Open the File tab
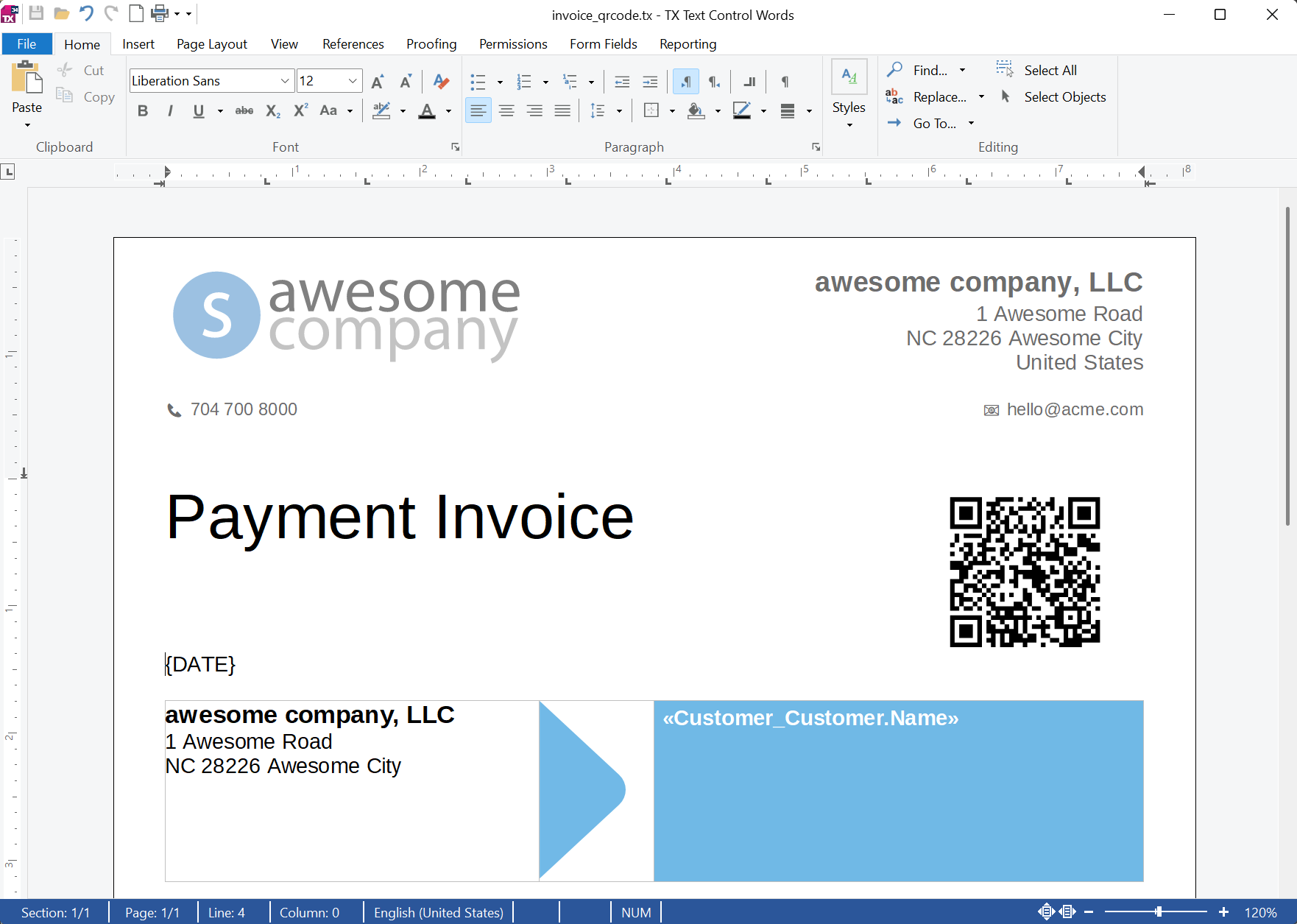This screenshot has height=924, width=1297. click(x=26, y=43)
